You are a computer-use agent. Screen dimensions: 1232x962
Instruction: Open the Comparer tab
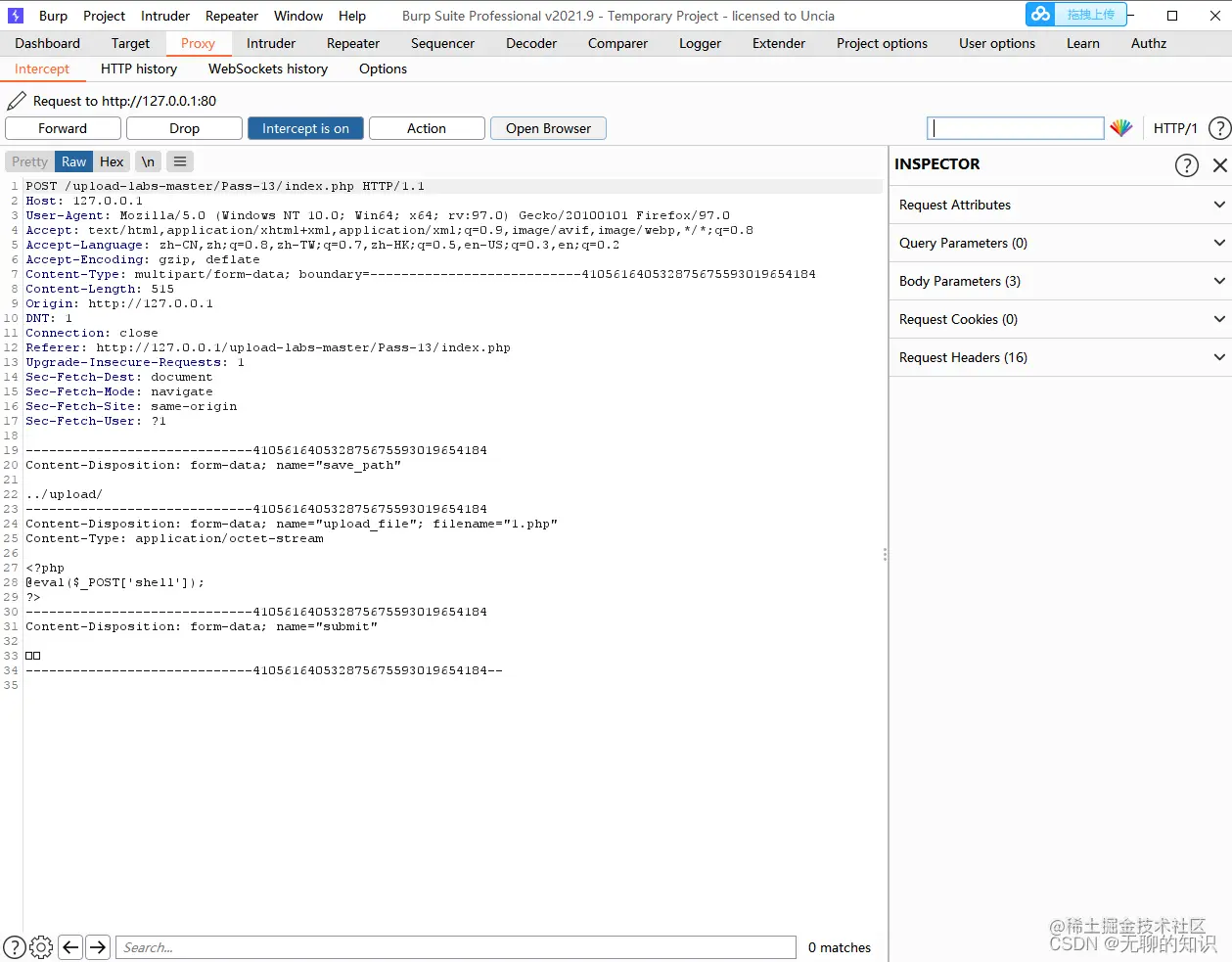(617, 43)
